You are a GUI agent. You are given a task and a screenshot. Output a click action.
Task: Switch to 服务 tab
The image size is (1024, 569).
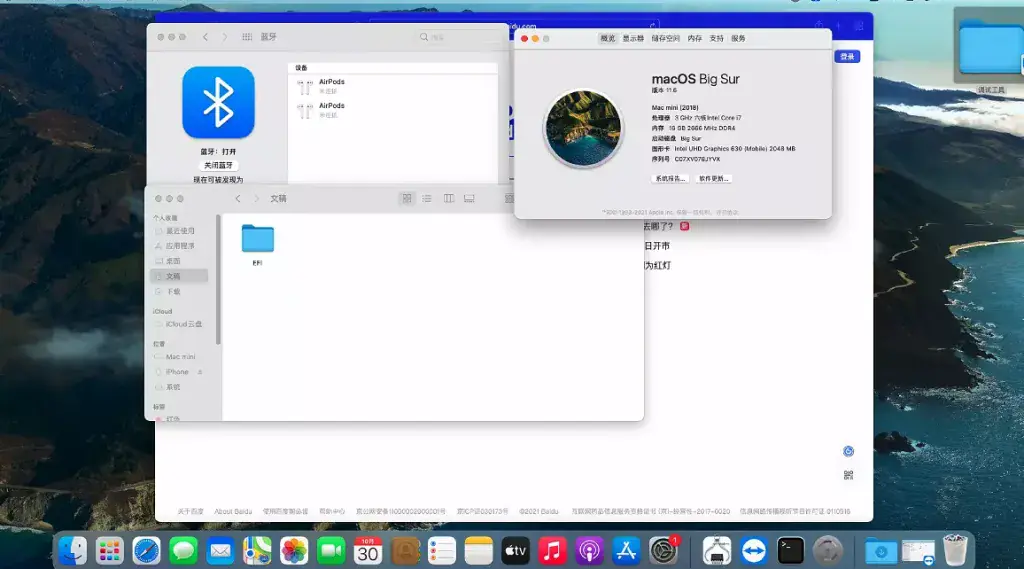738,39
